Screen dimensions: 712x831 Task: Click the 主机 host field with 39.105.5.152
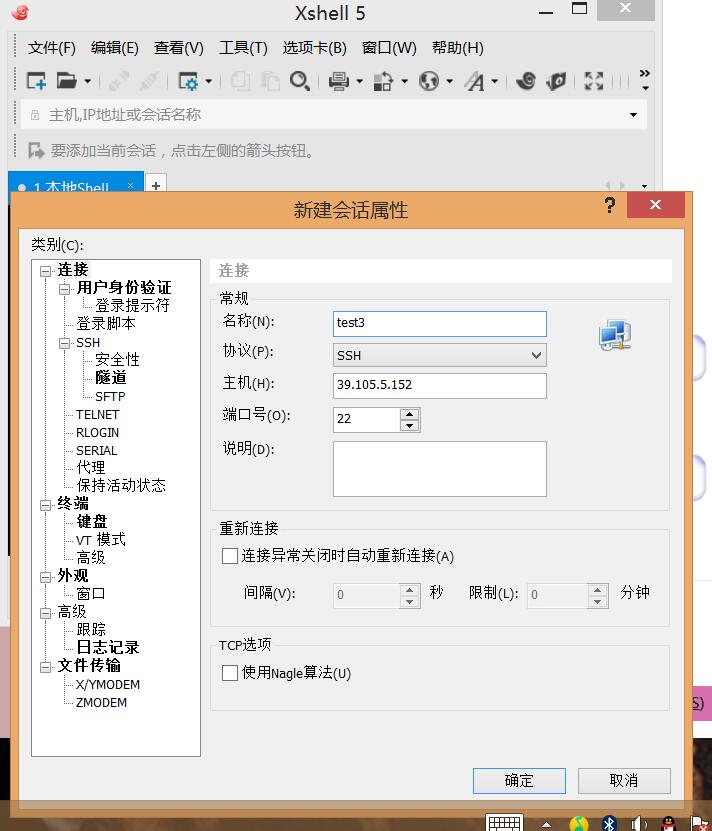(439, 385)
